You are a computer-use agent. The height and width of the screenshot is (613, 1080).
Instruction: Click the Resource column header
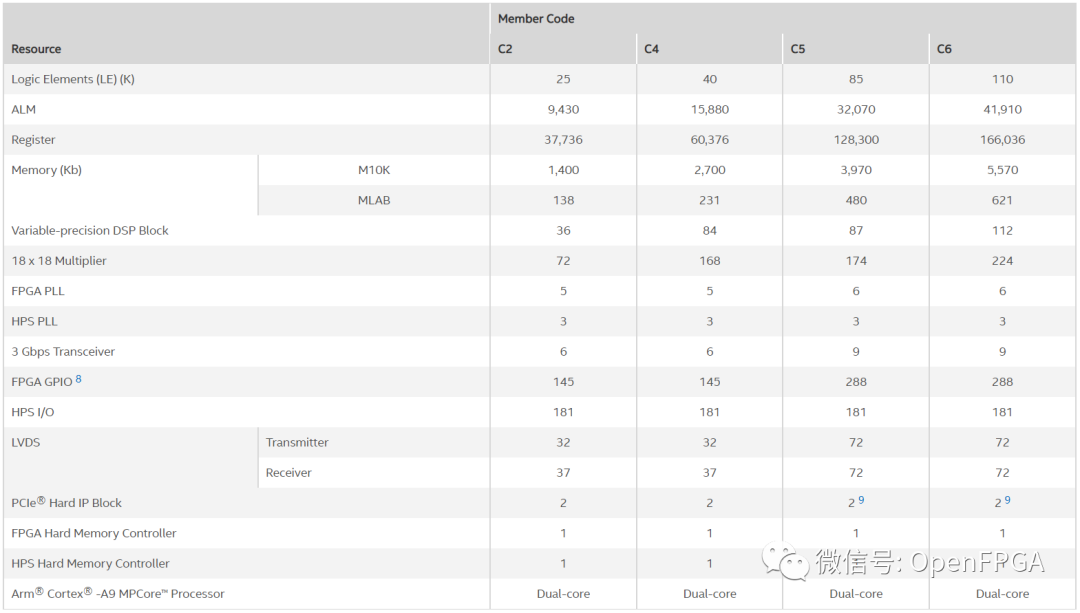coord(36,49)
